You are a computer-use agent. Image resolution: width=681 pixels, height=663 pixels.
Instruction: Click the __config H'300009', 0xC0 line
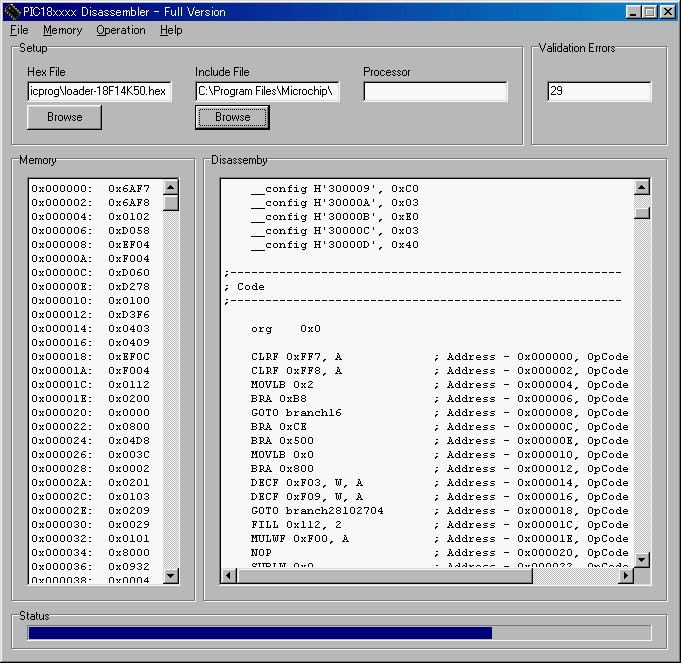tap(334, 188)
